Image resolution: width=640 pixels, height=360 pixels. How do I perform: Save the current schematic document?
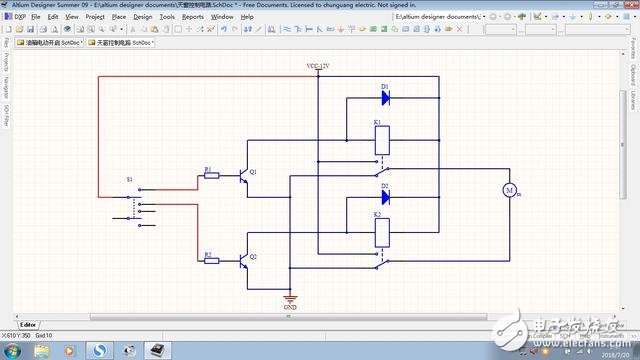[30, 29]
